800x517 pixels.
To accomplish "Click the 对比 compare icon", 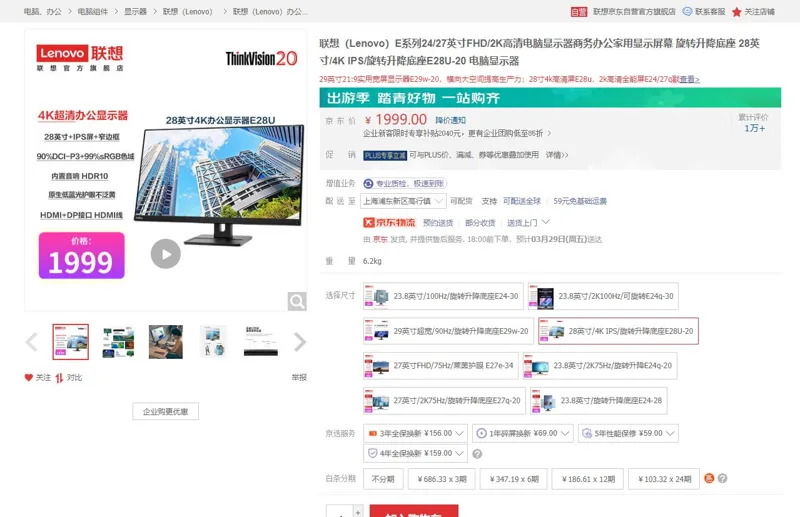I will coord(59,378).
